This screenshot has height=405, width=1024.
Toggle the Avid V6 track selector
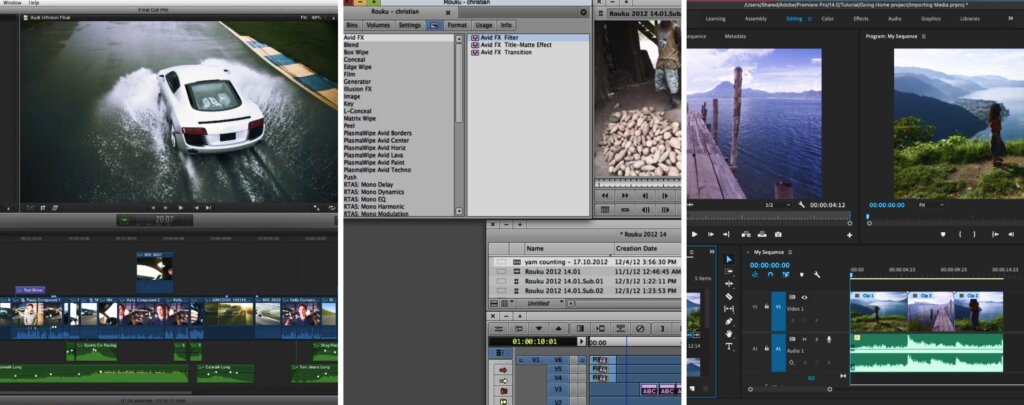click(x=558, y=360)
